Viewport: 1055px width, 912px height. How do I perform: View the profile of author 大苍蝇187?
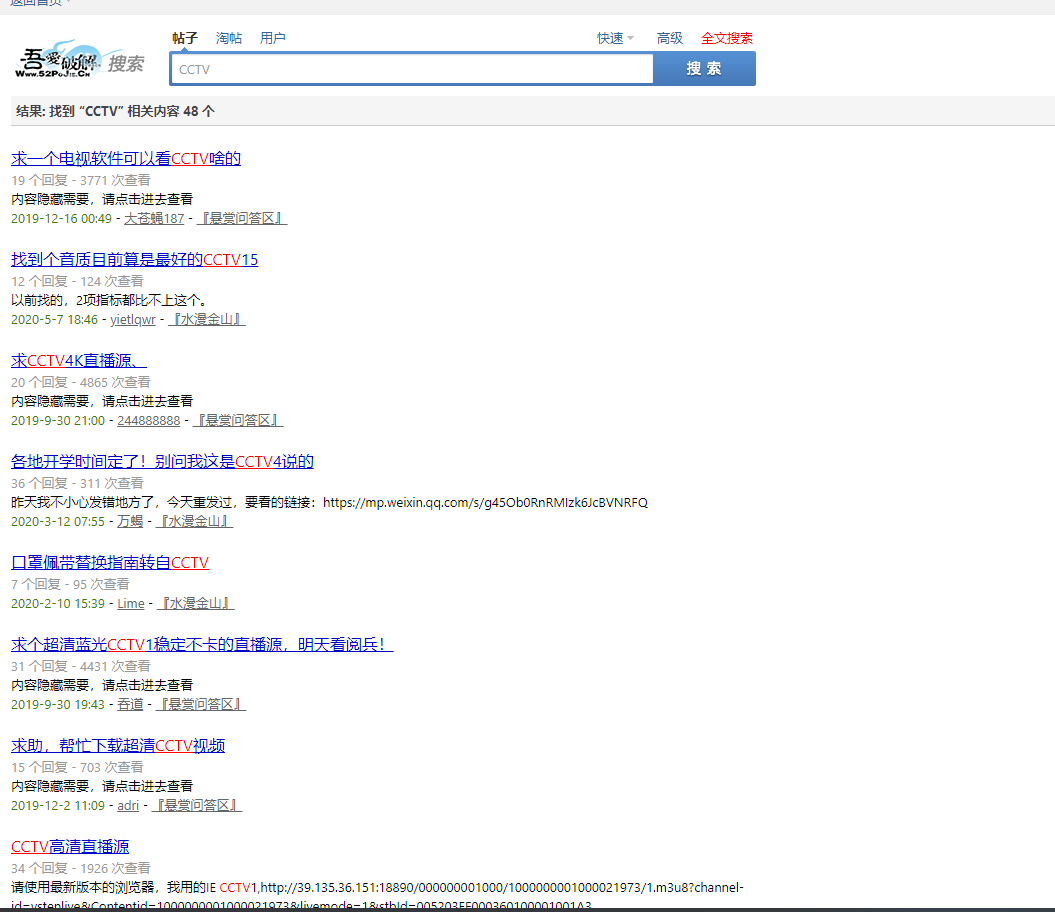(x=154, y=218)
